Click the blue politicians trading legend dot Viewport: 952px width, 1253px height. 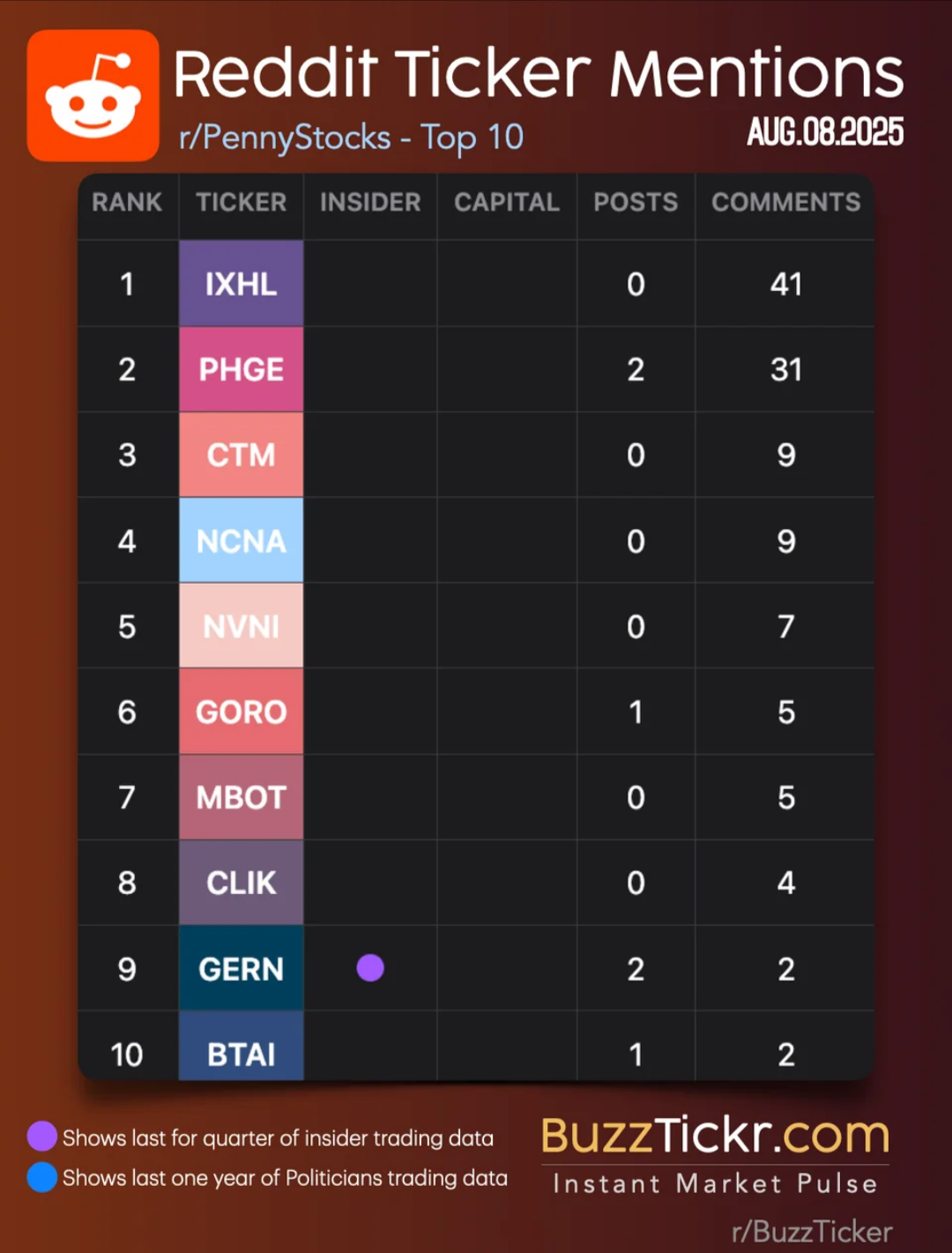[42, 1177]
